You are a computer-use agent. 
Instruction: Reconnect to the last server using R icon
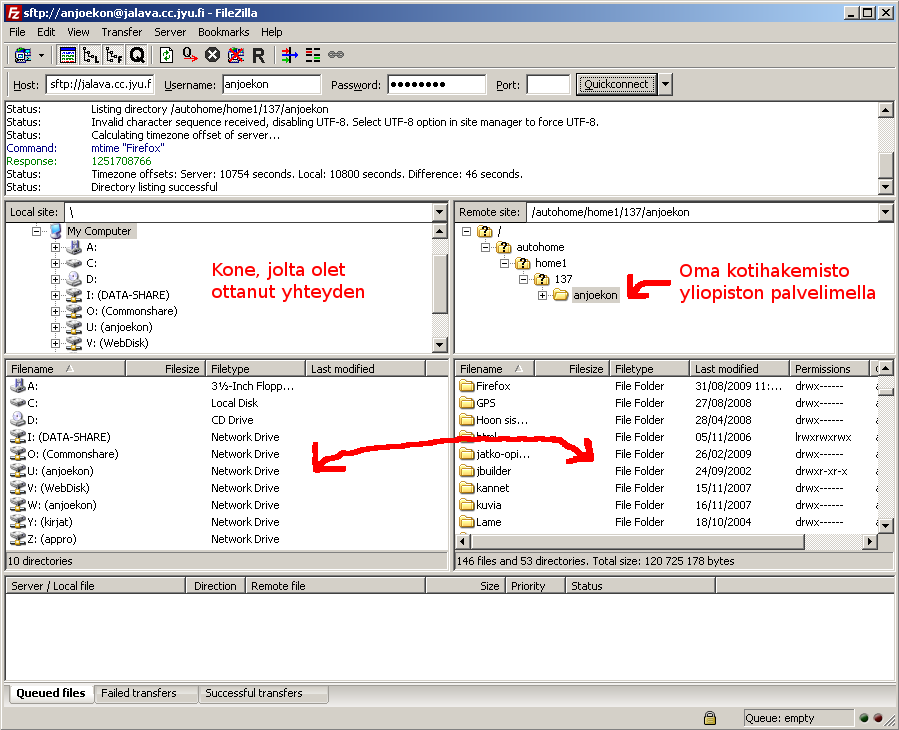259,55
